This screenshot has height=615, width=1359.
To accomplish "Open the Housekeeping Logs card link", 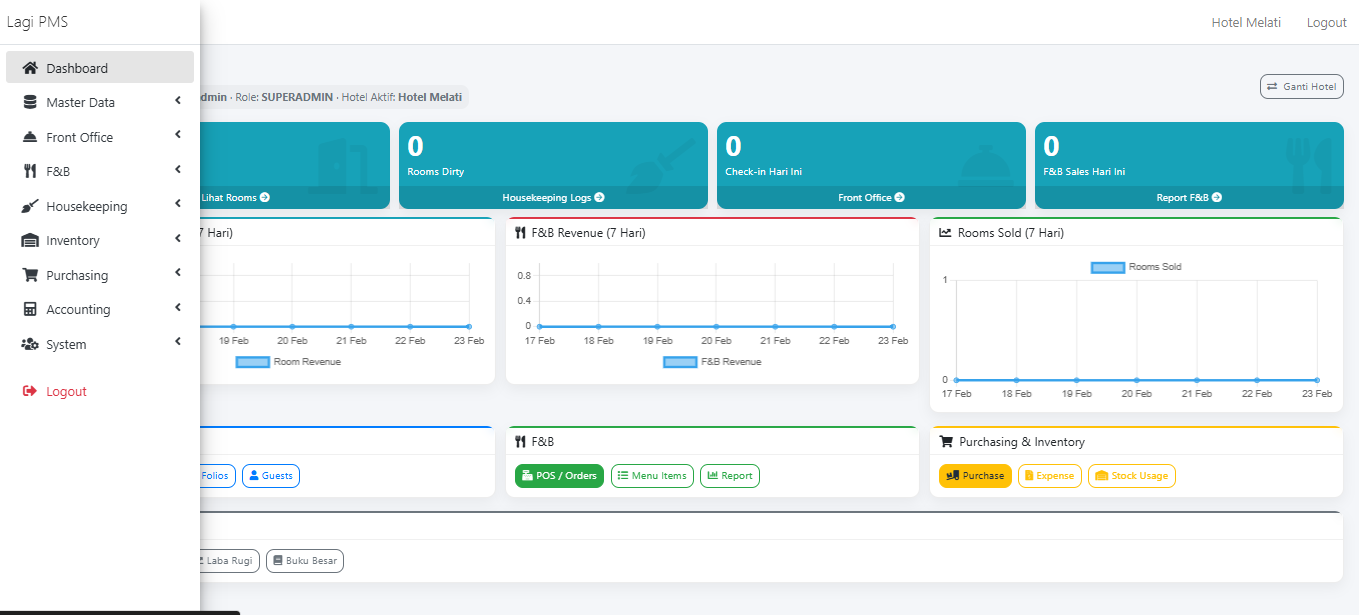I will click(x=553, y=198).
